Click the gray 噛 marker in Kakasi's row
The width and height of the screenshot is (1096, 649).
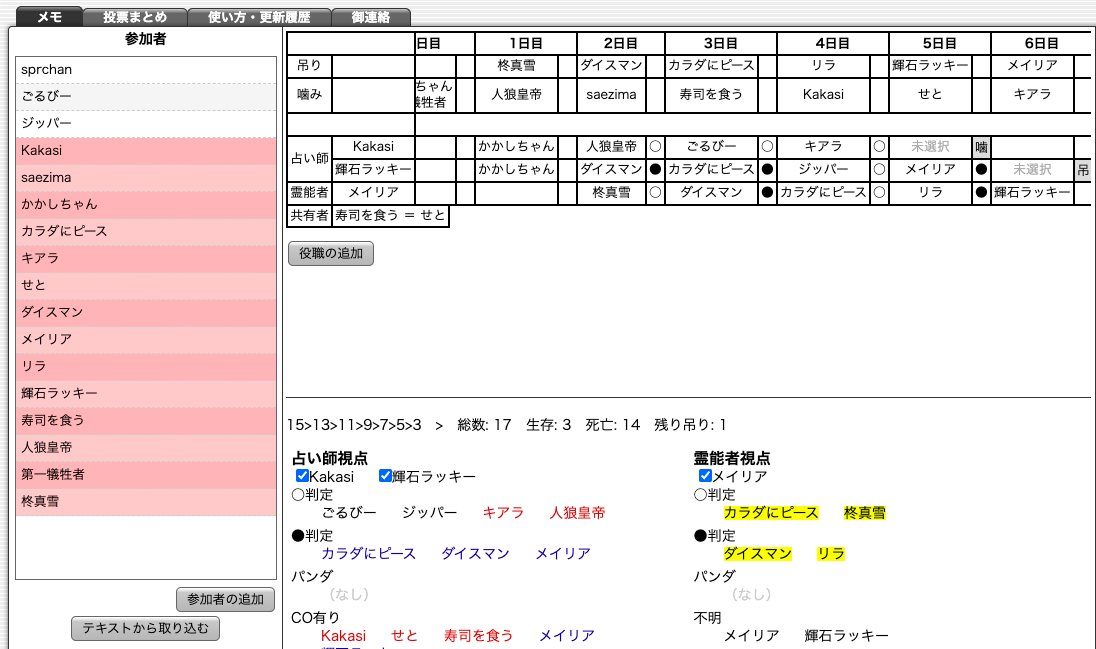pyautogui.click(x=981, y=147)
